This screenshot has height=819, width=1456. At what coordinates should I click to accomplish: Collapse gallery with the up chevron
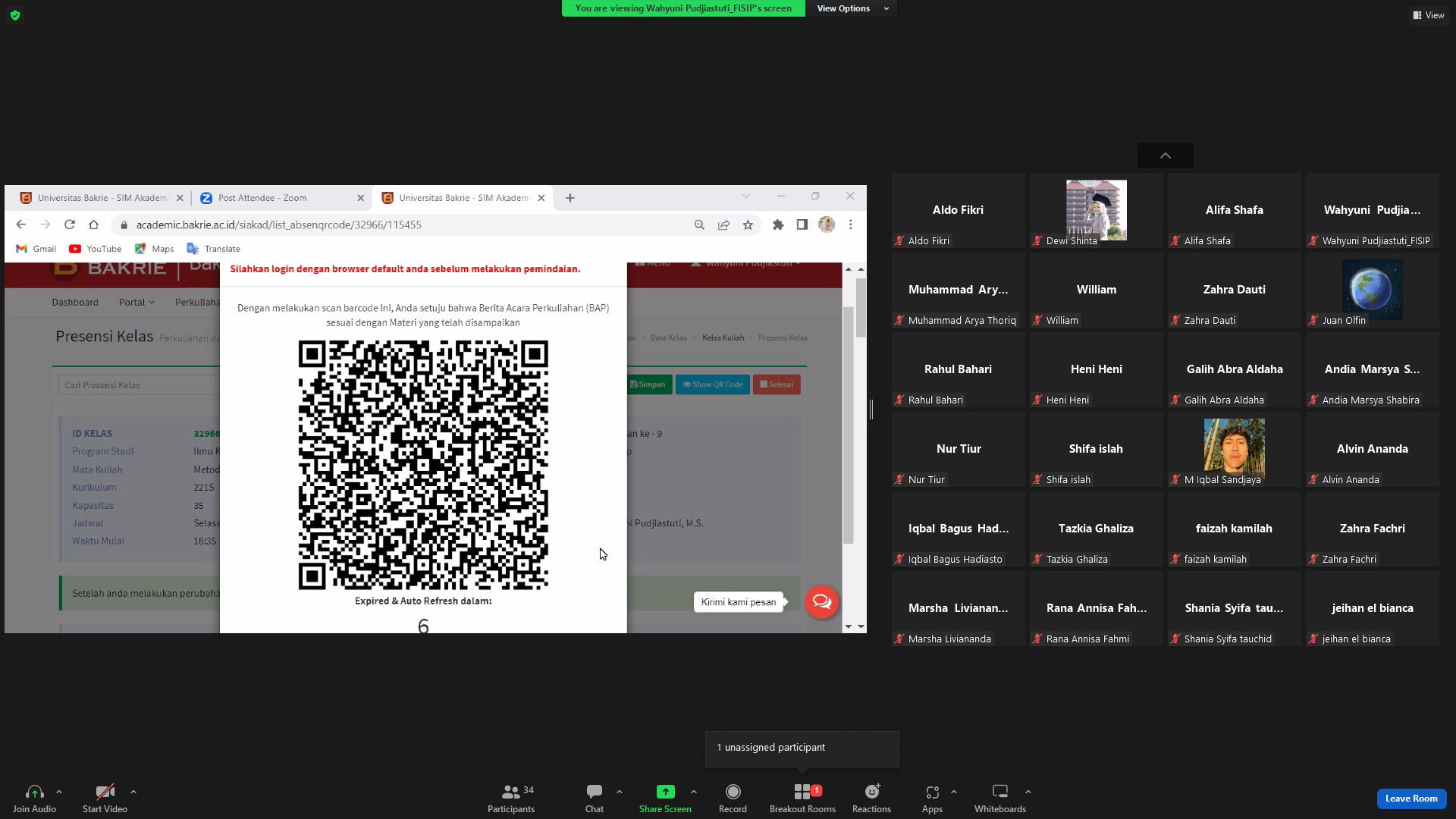click(x=1166, y=155)
